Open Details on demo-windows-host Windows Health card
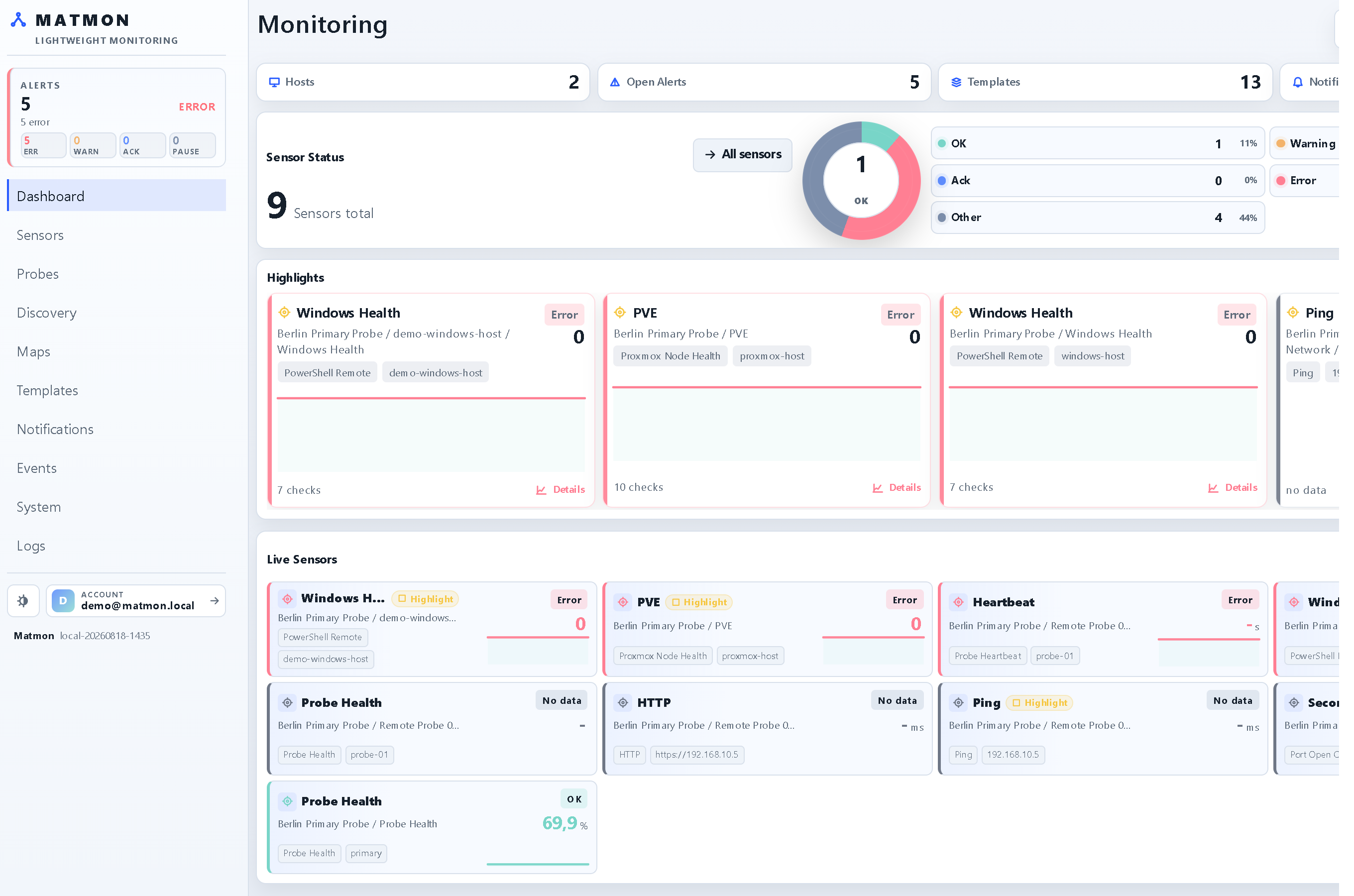The height and width of the screenshot is (896, 1354). click(561, 490)
